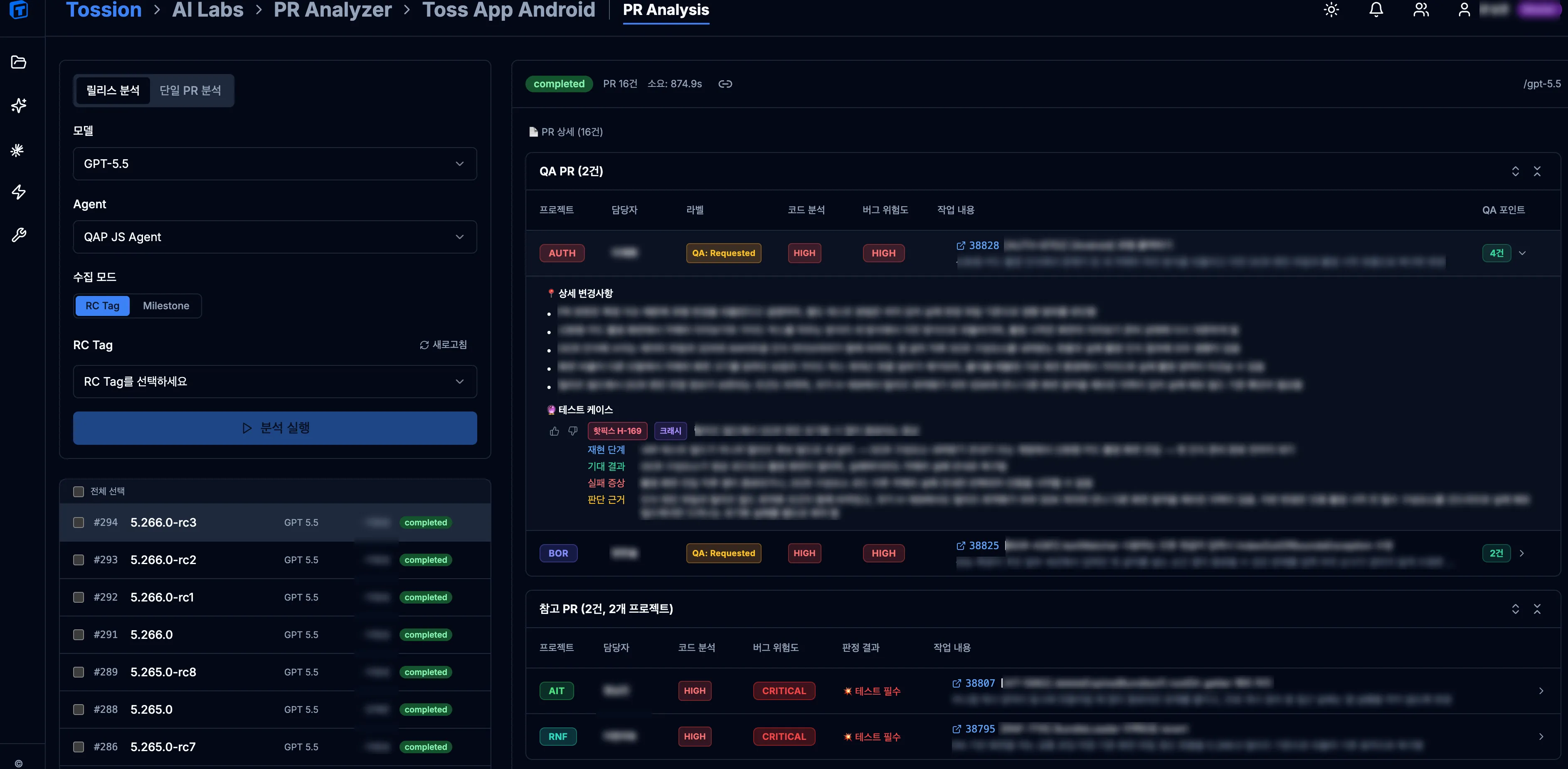
Task: Check the #288 5.265.0 checkbox
Action: coord(79,710)
